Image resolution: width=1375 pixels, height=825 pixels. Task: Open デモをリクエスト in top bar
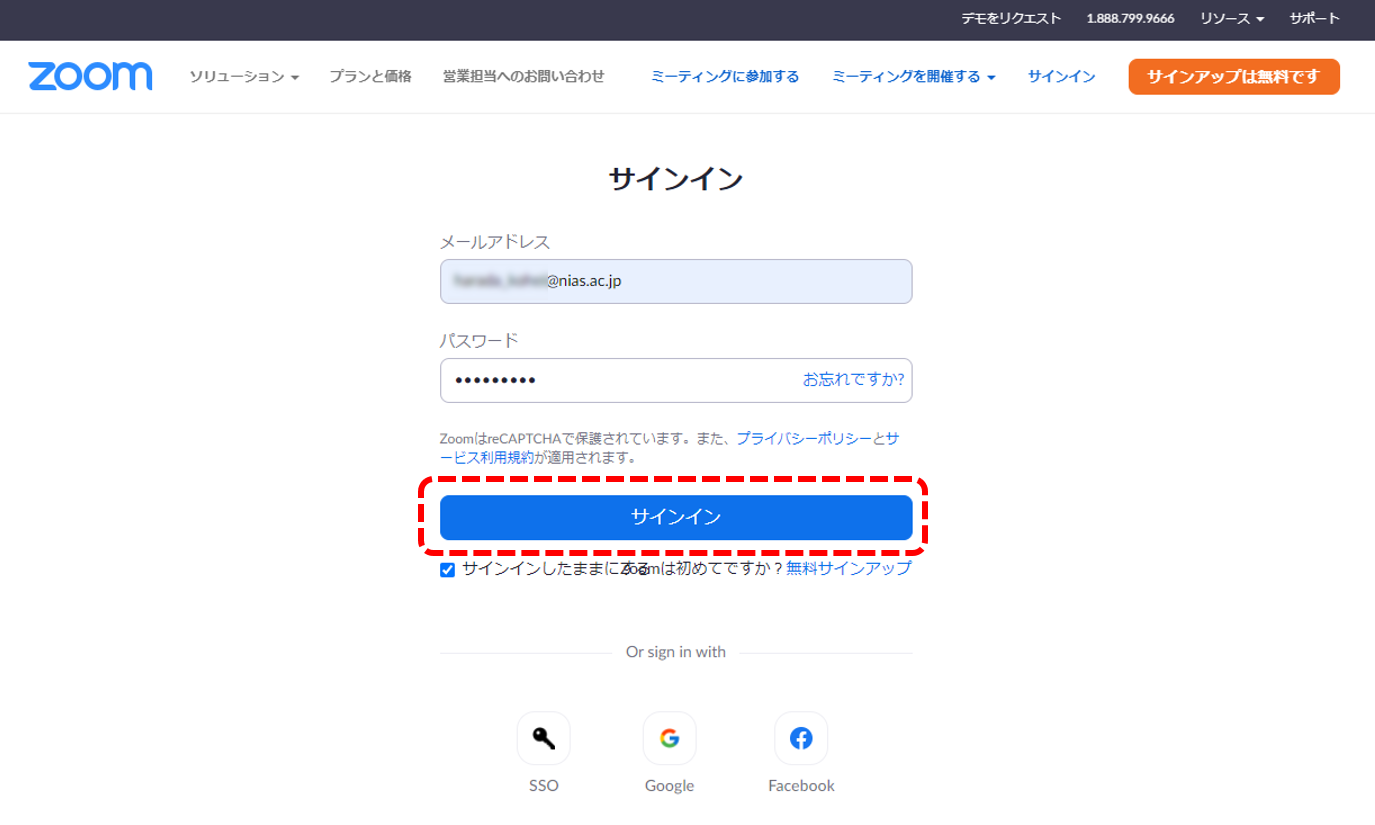pyautogui.click(x=1011, y=19)
